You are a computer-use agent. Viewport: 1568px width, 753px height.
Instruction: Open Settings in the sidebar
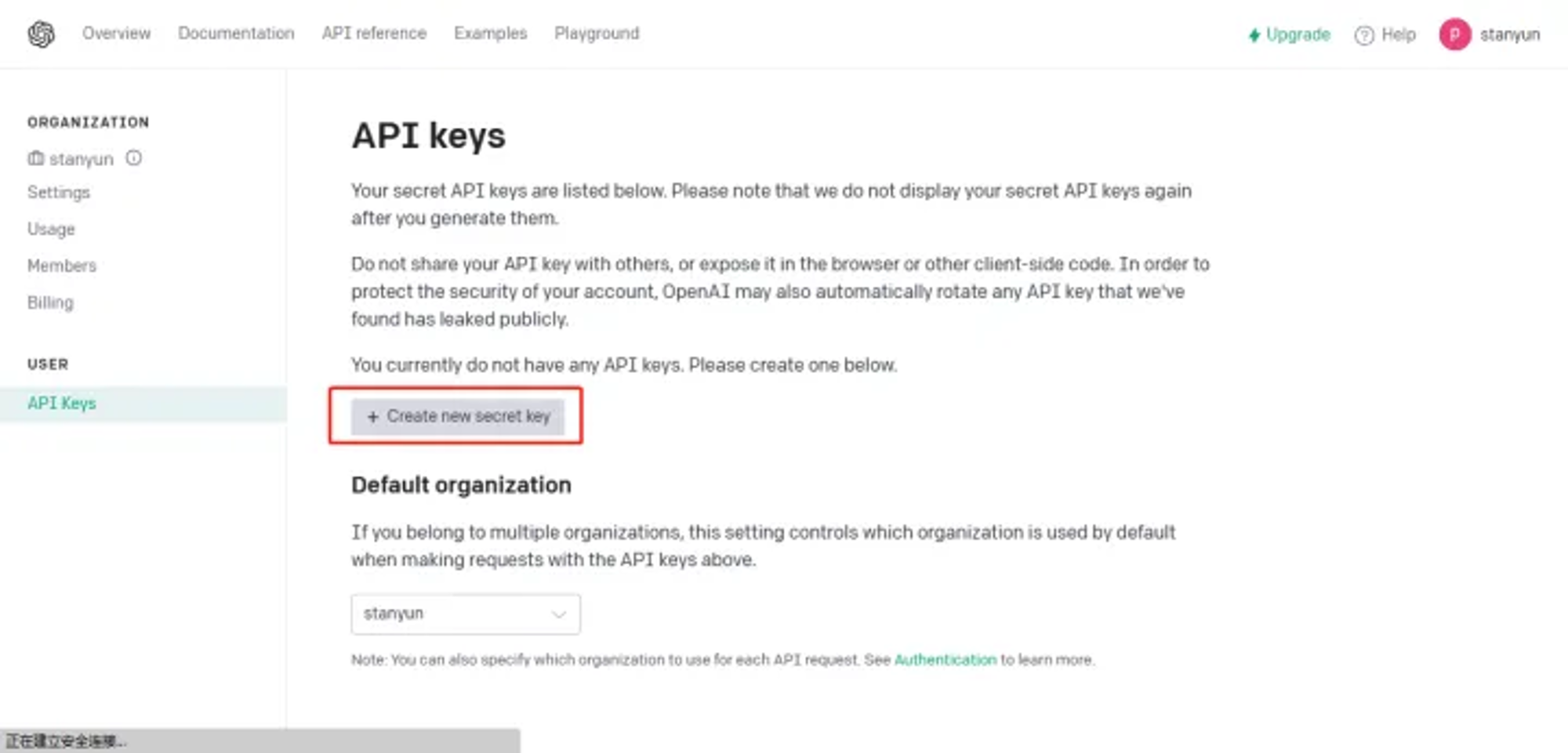point(59,193)
